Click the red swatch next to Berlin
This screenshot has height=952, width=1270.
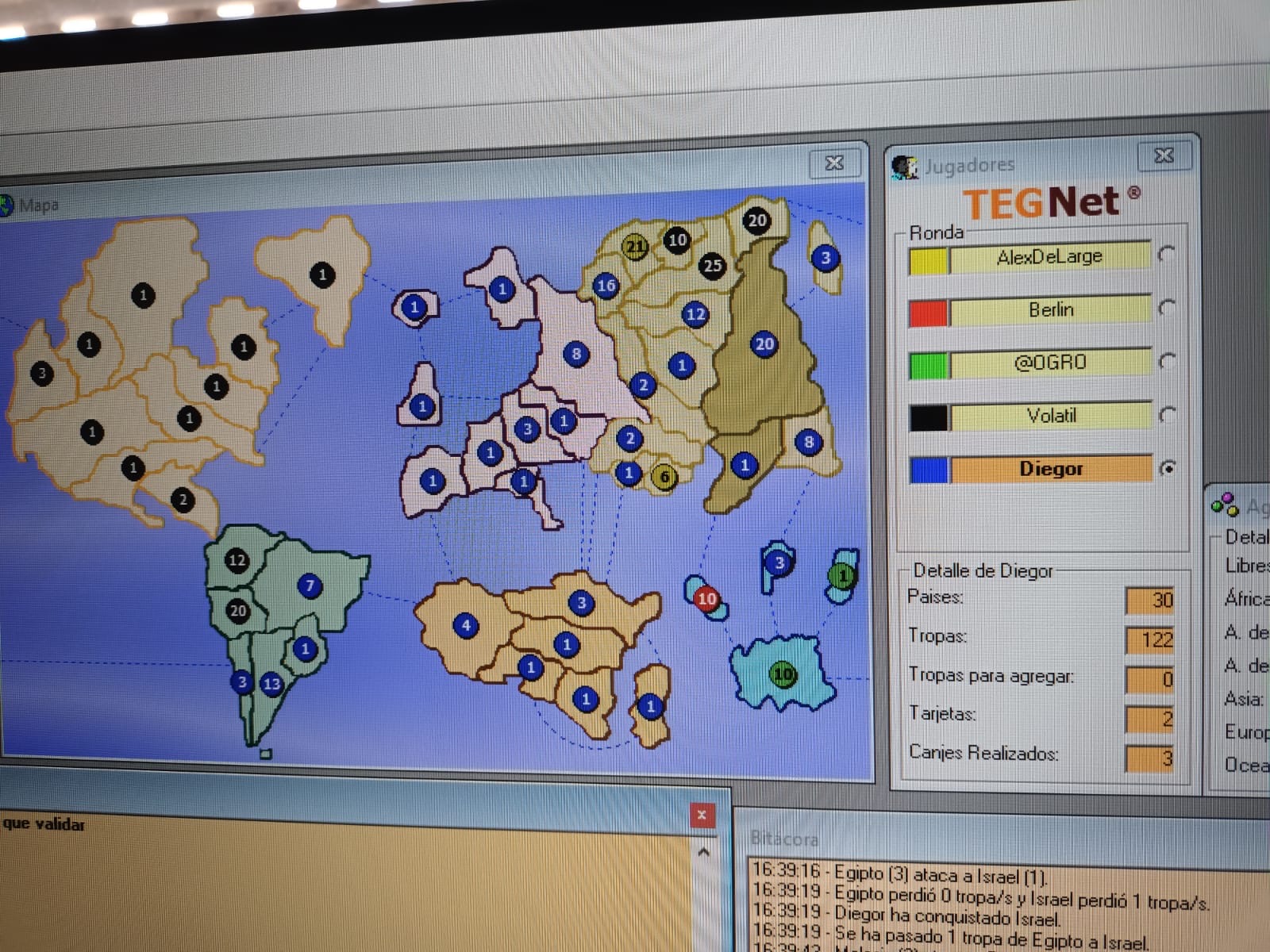(929, 313)
